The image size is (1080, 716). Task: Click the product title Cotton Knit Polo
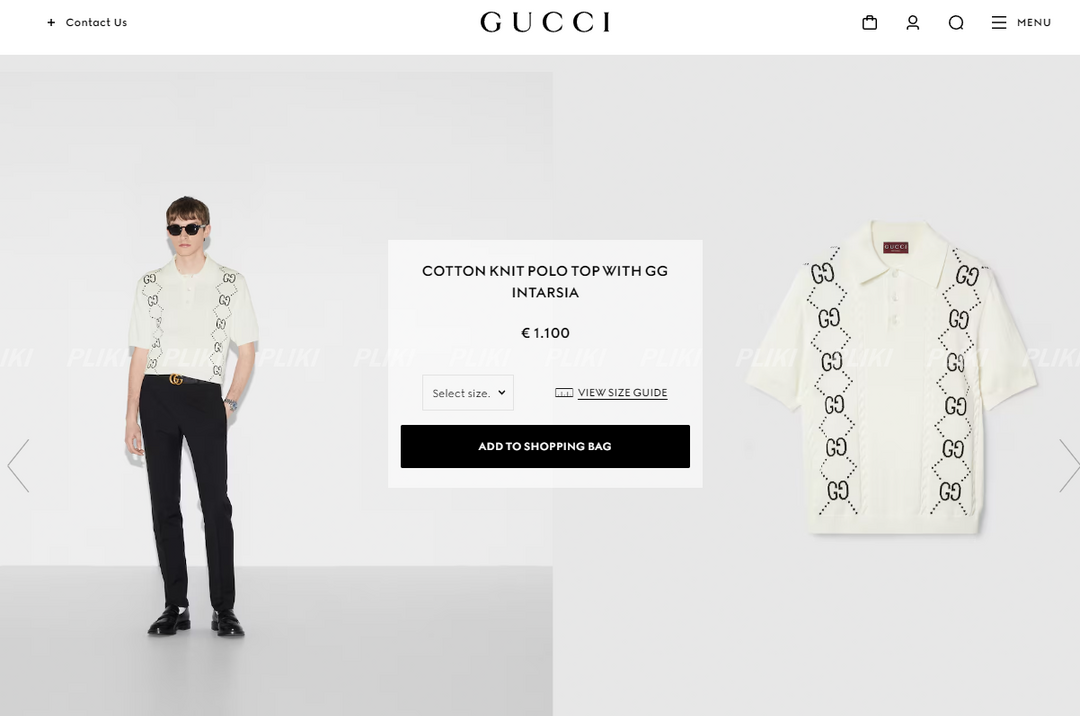545,282
